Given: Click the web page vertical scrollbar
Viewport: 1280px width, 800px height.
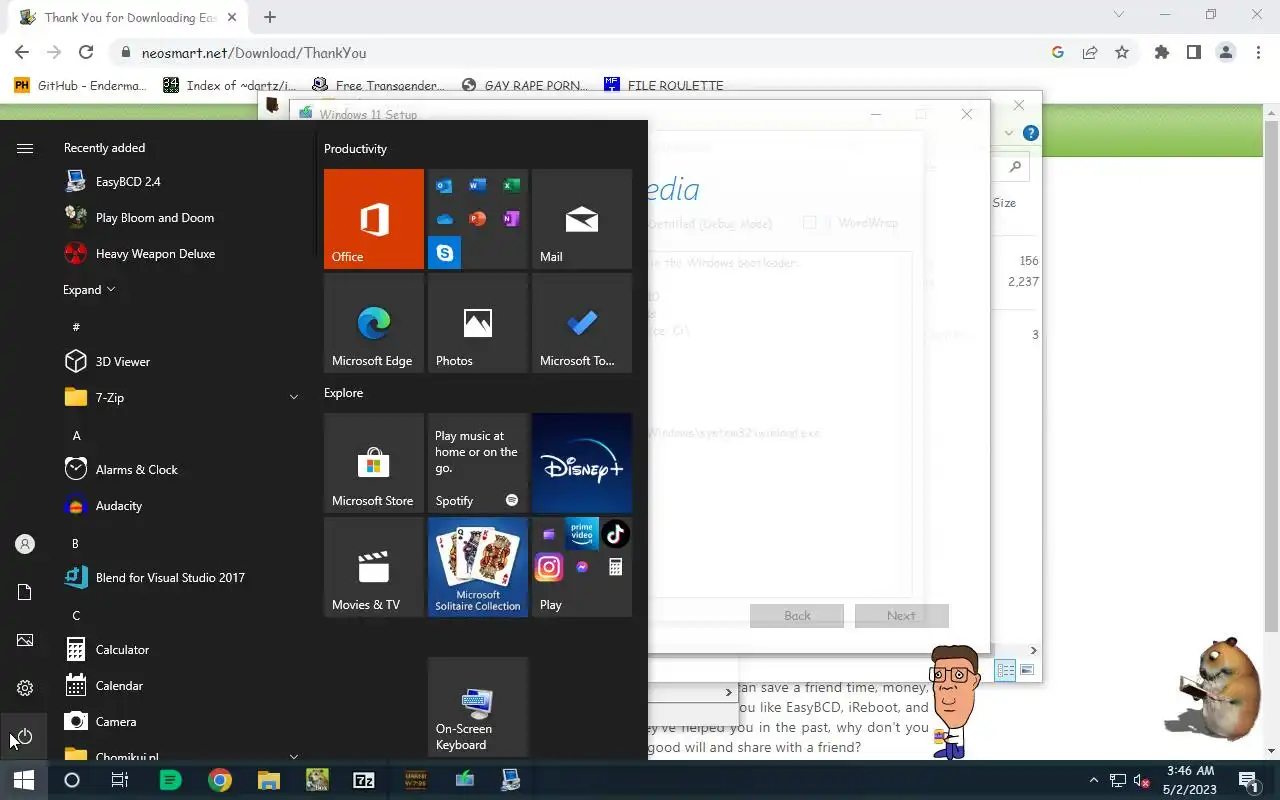Looking at the screenshot, I should (1272, 375).
